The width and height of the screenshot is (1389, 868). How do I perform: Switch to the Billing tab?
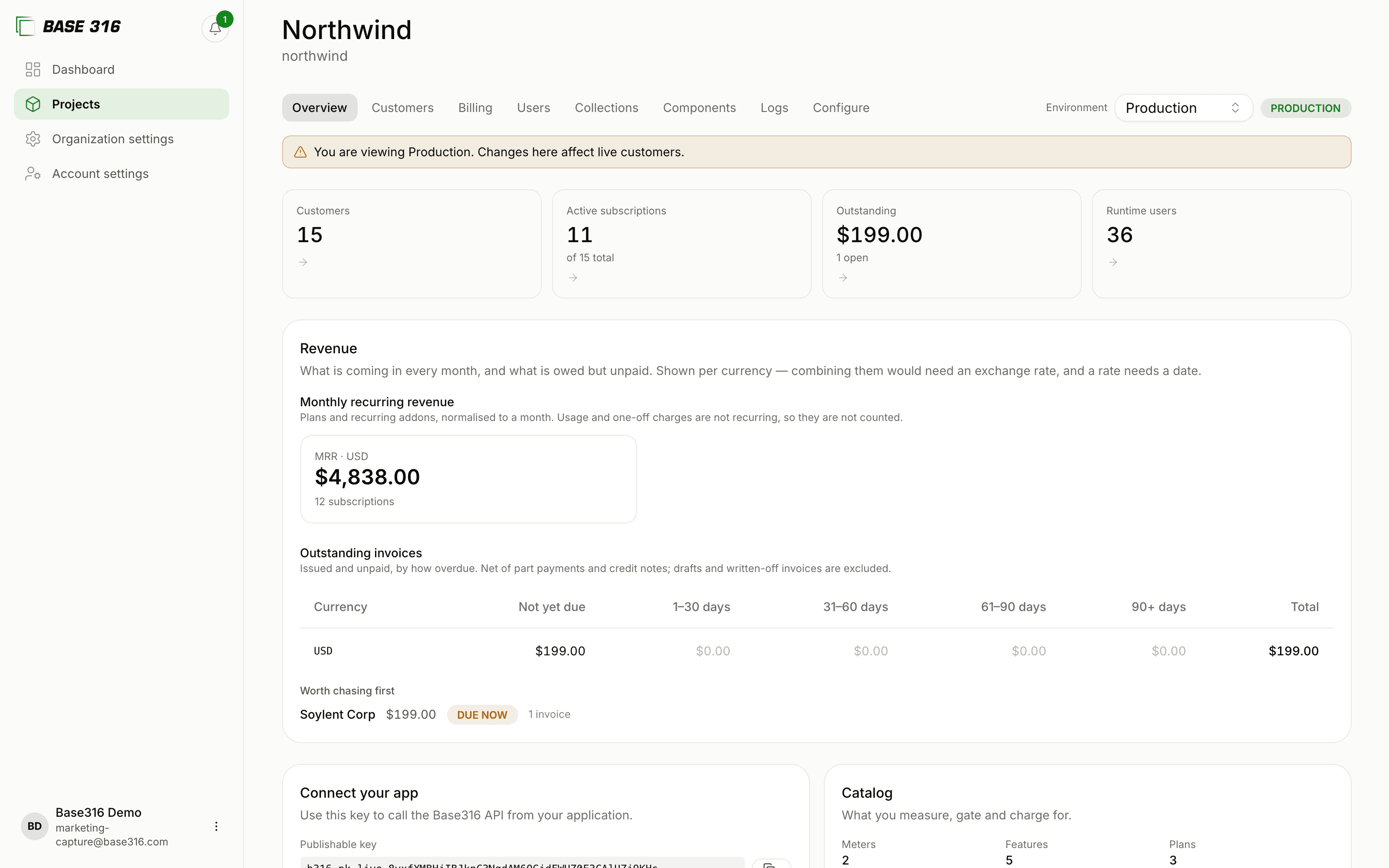point(475,108)
